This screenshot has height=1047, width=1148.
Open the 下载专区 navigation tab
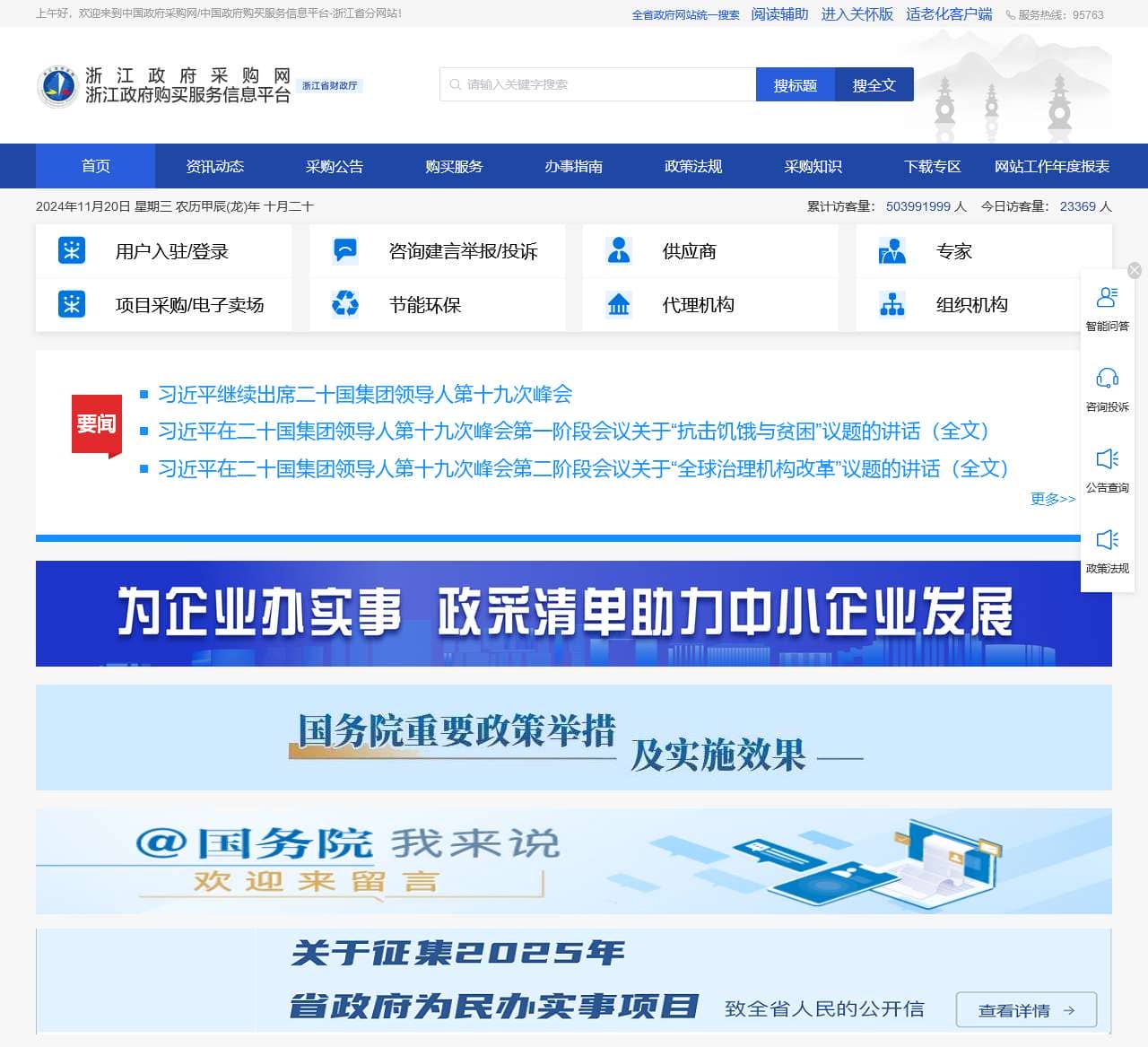pos(933,166)
